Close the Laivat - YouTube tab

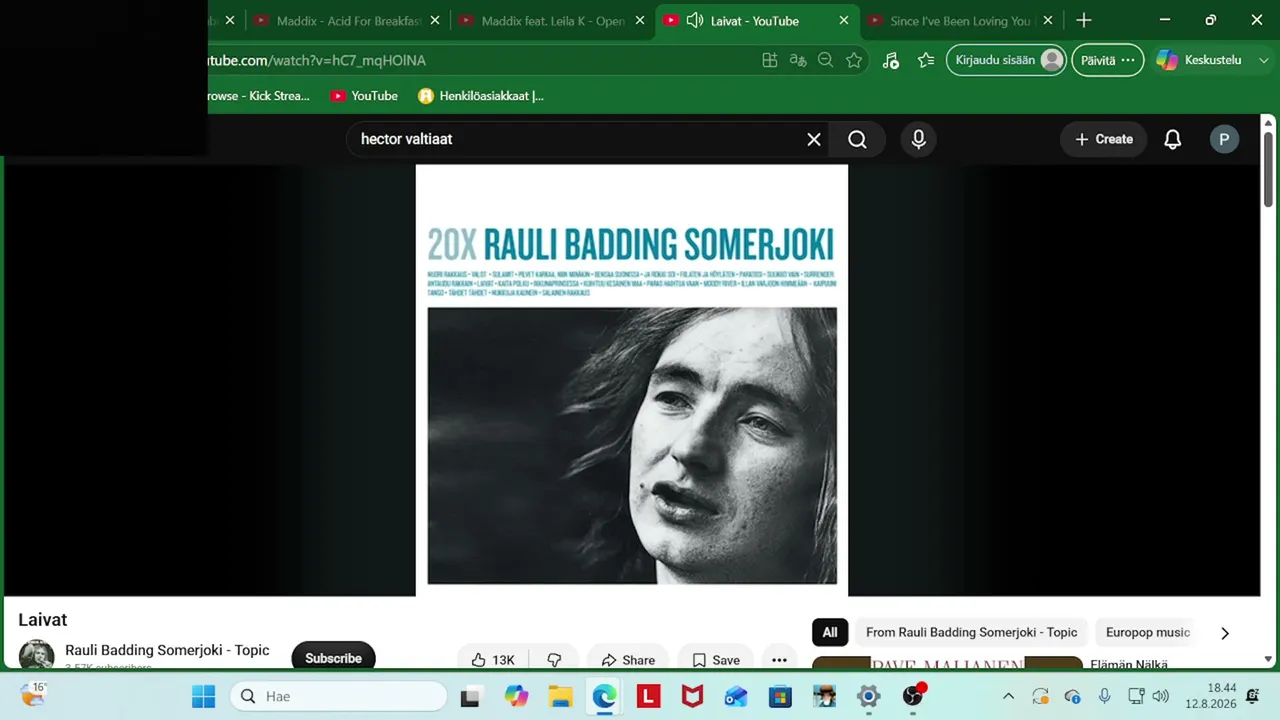[x=843, y=20]
